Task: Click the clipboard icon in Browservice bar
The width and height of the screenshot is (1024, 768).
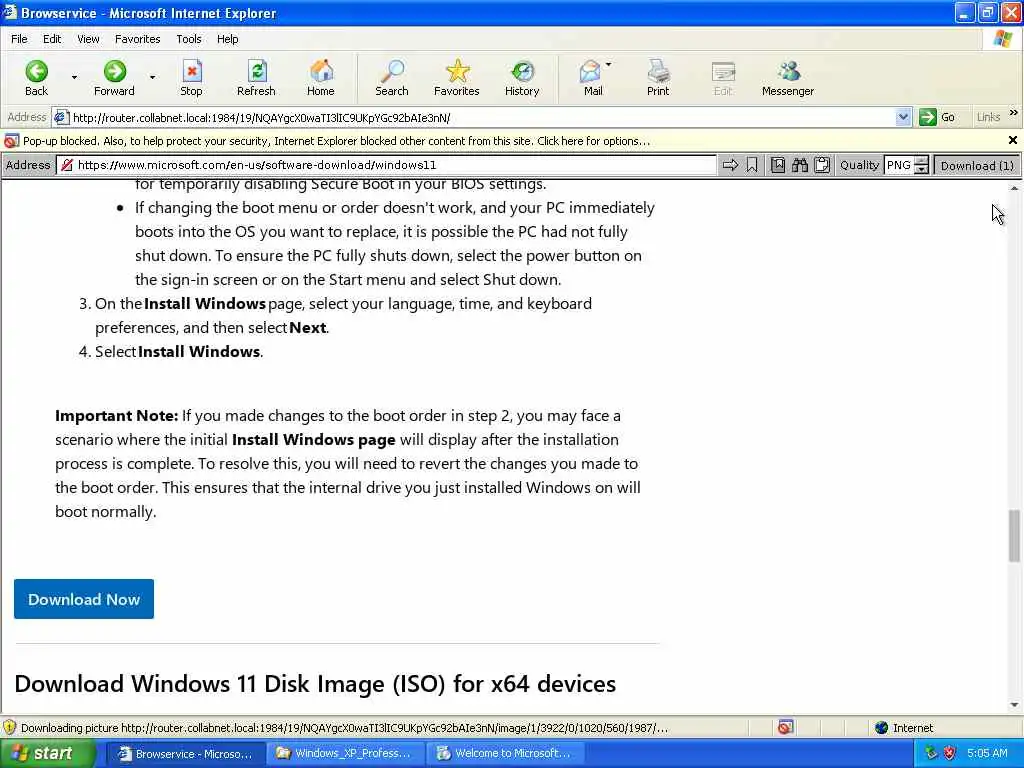Action: pyautogui.click(x=822, y=165)
